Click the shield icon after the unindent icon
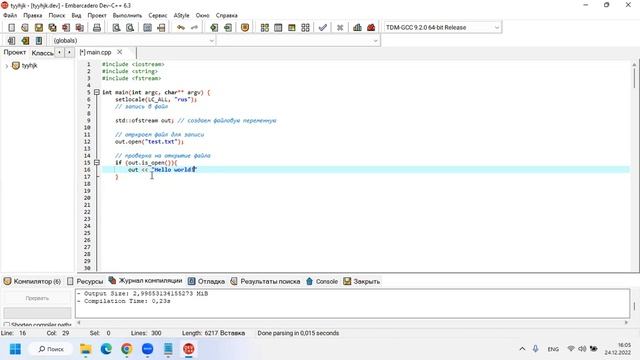640x360 pixels. click(x=245, y=27)
